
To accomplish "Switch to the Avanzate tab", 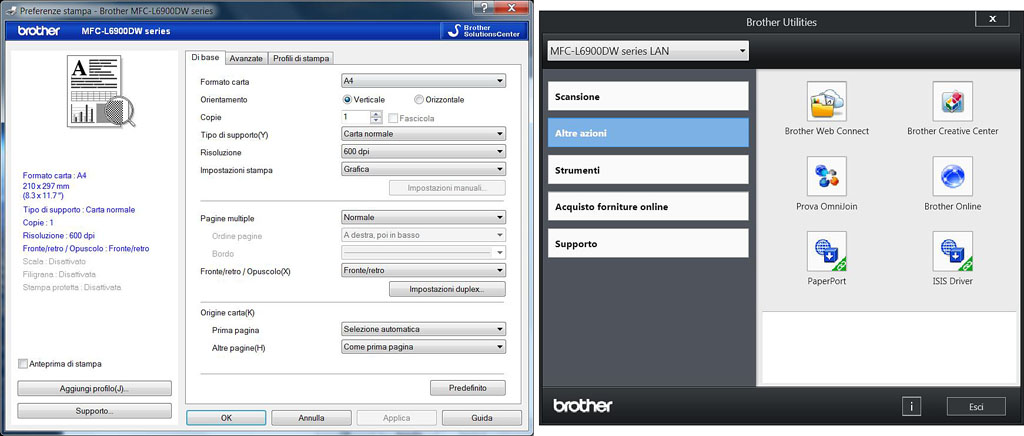I will tap(246, 59).
